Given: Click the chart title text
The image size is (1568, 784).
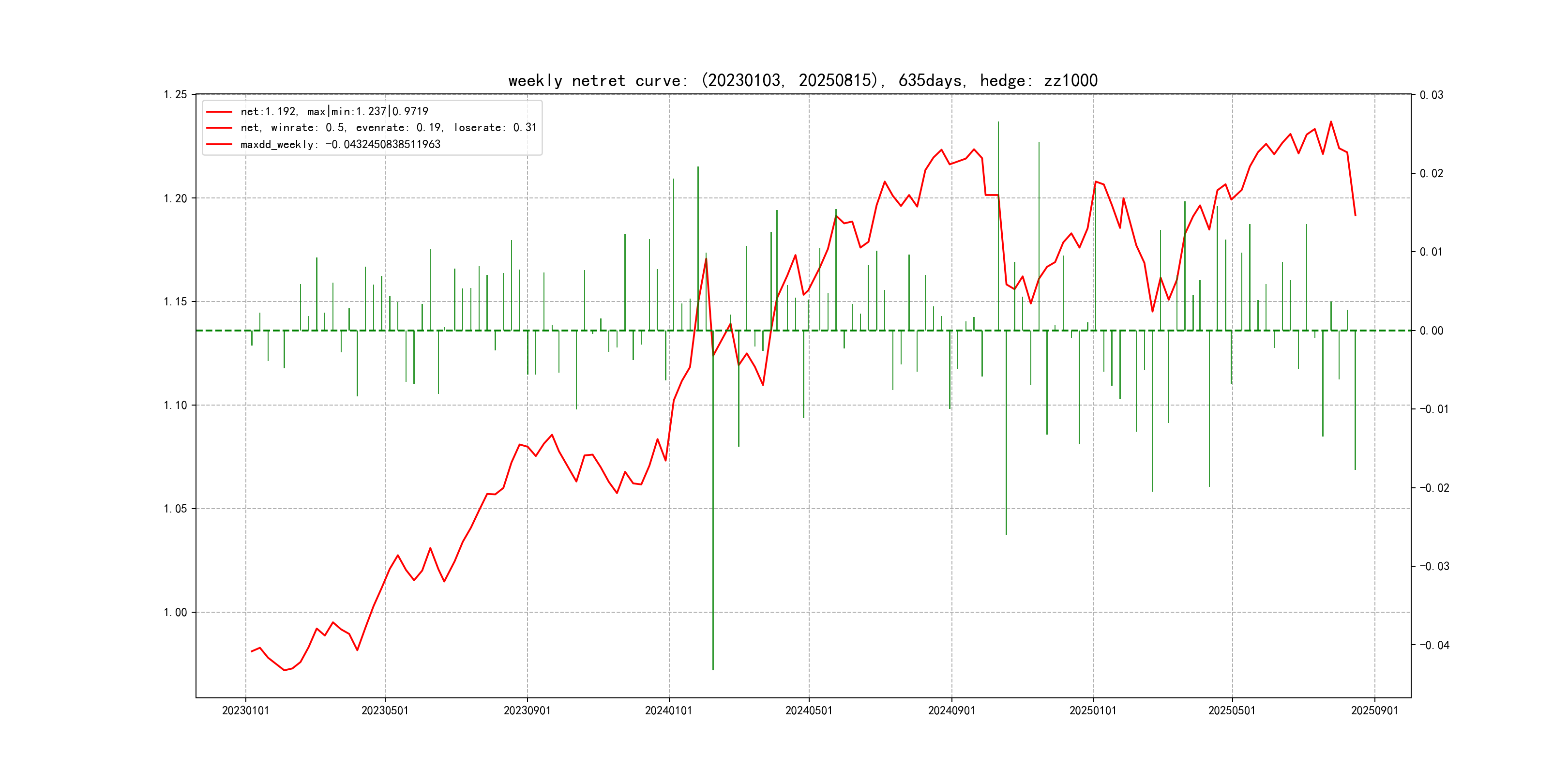Looking at the screenshot, I should pyautogui.click(x=802, y=80).
